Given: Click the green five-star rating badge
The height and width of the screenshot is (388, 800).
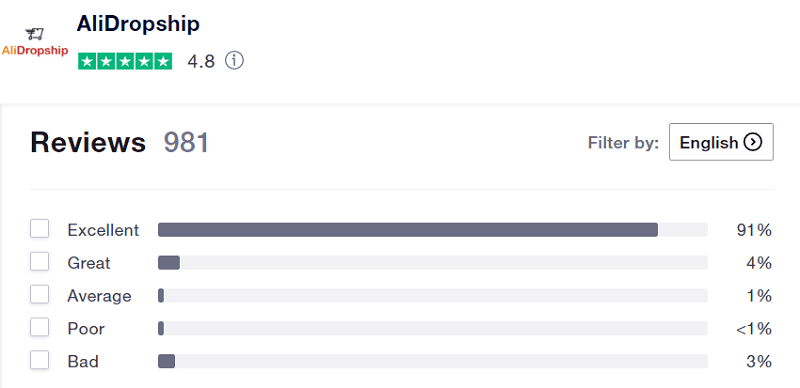Looking at the screenshot, I should pyautogui.click(x=125, y=61).
